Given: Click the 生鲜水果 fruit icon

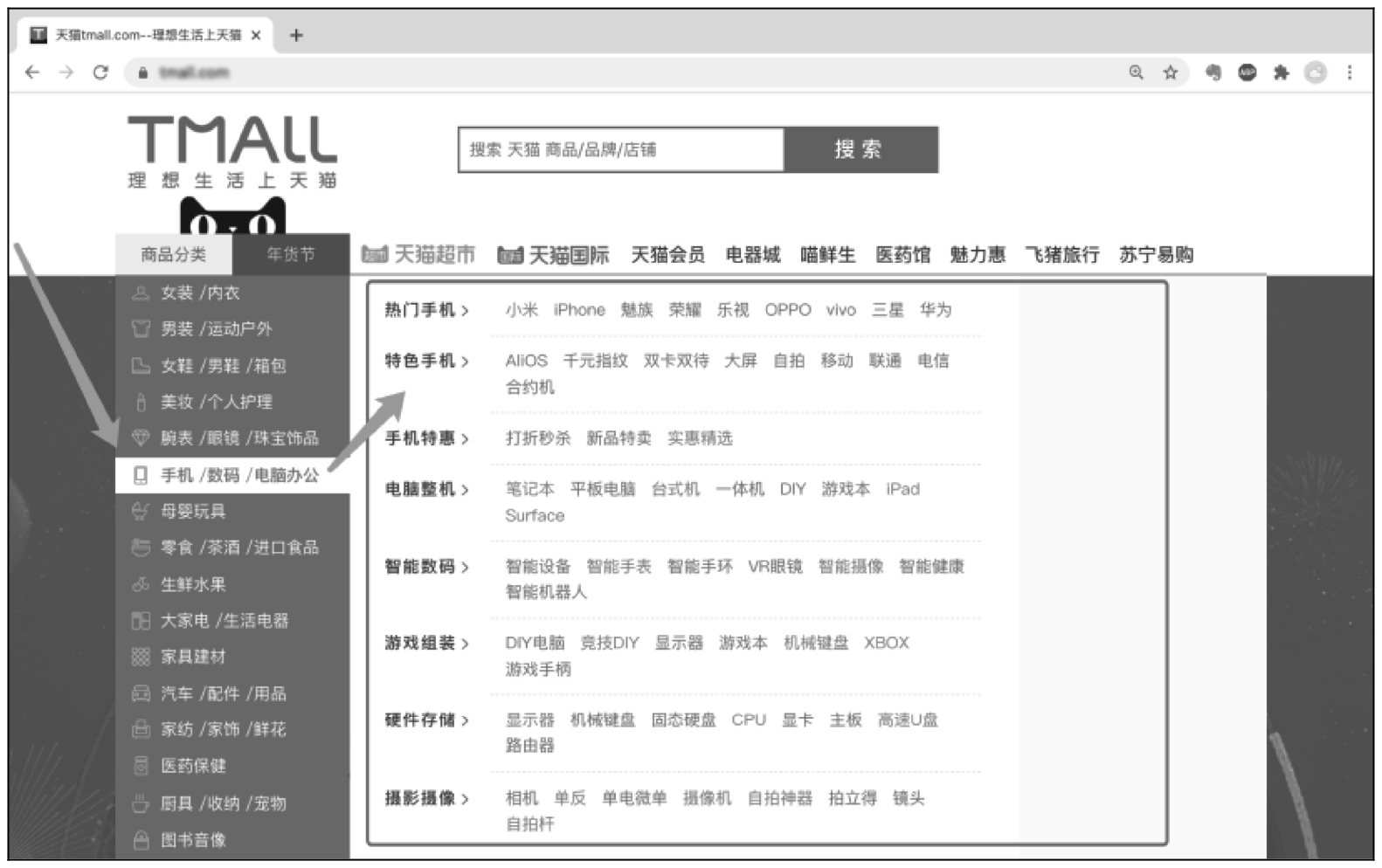Looking at the screenshot, I should pos(141,584).
